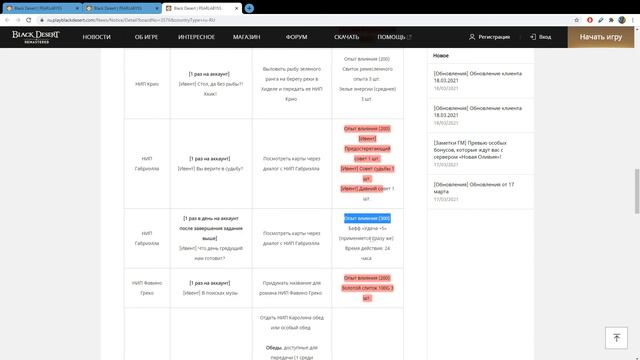Open the ОБ ИГРЕ menu
Image resolution: width=640 pixels, height=360 pixels.
click(x=146, y=37)
